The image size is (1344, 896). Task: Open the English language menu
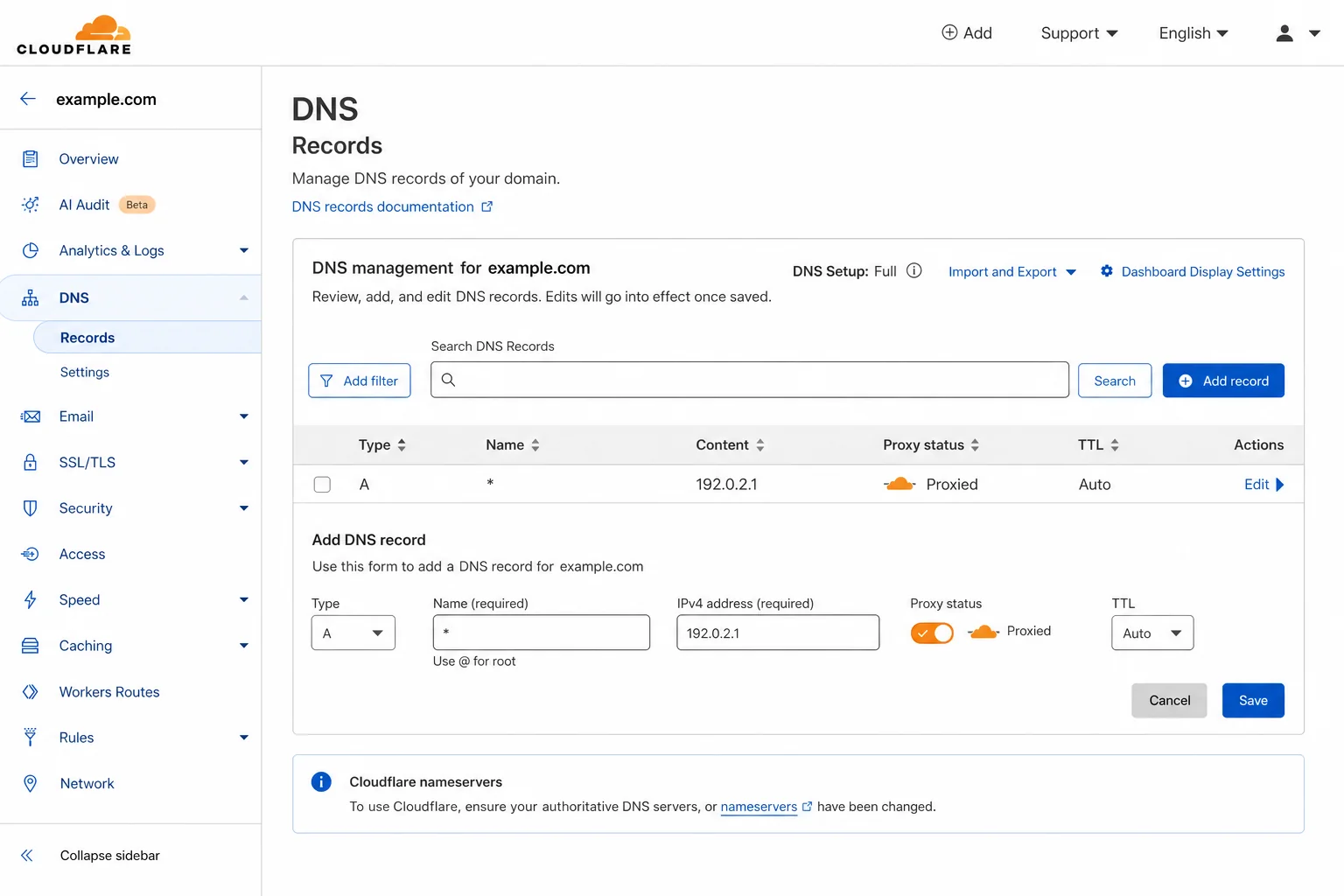tap(1193, 33)
